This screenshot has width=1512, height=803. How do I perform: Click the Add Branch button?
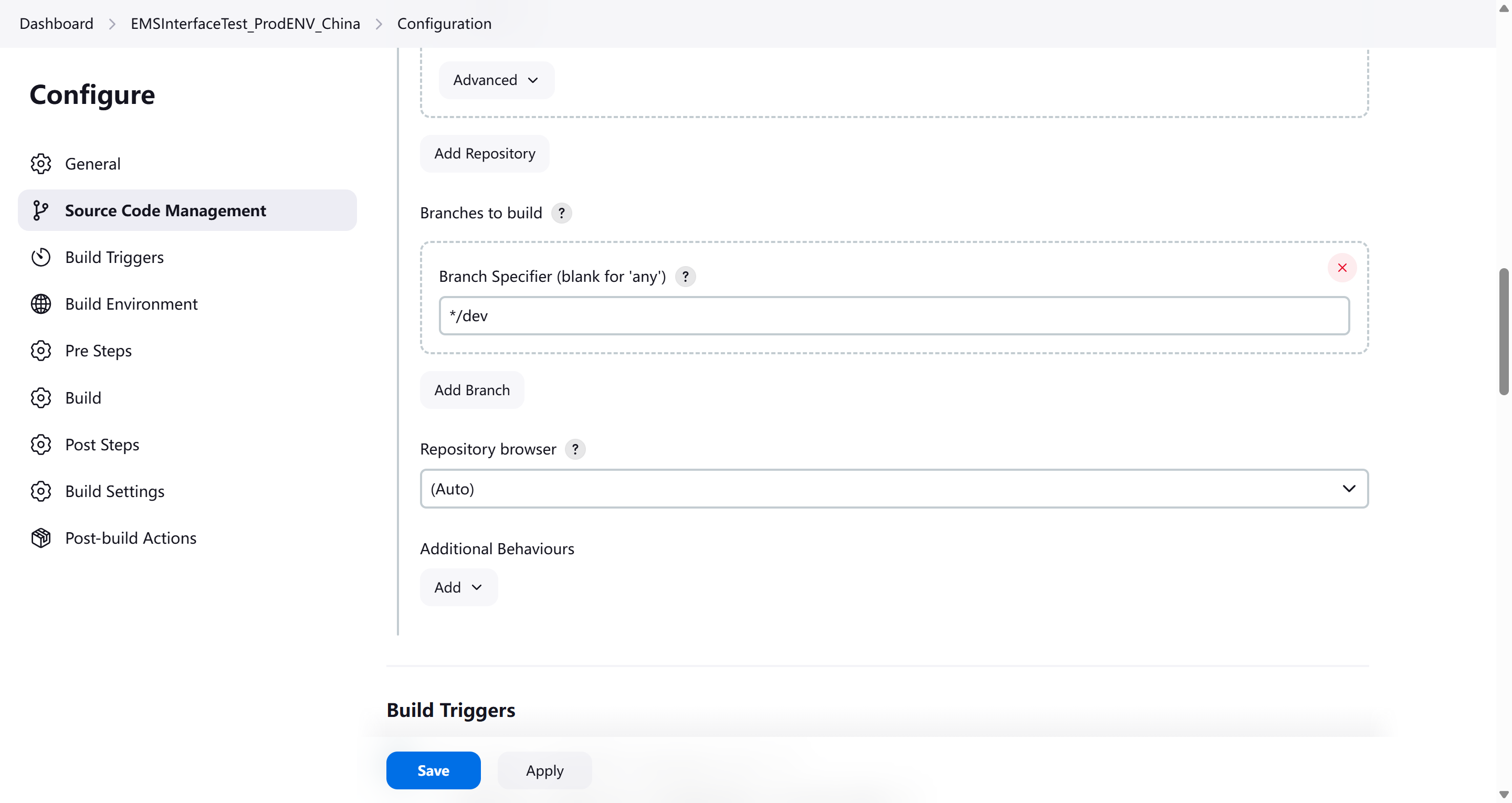471,390
